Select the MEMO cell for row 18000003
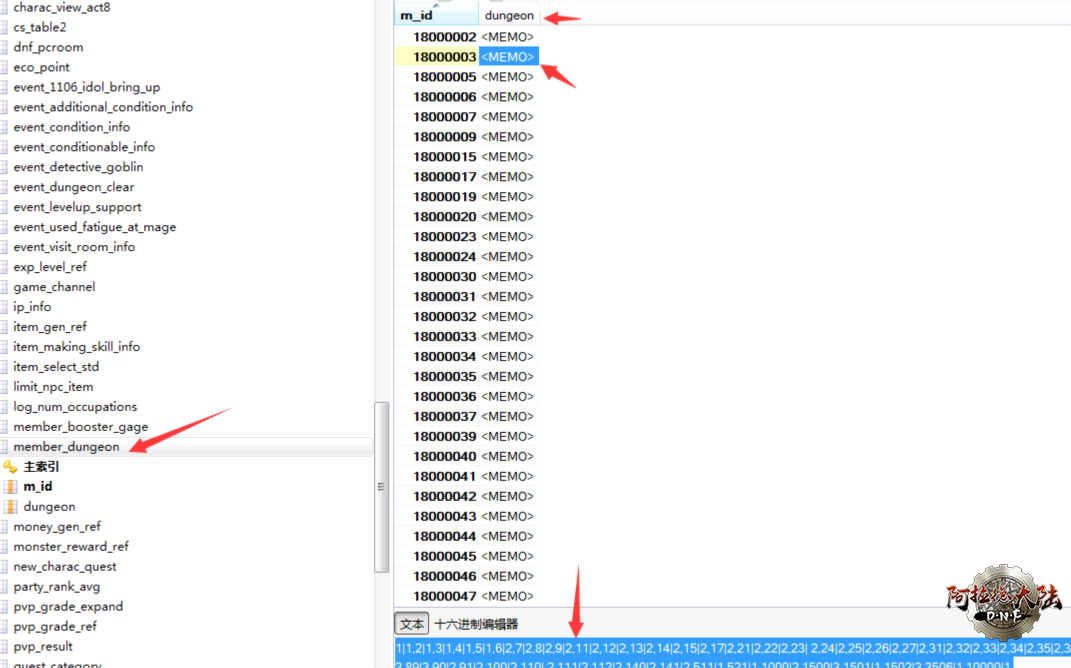Image resolution: width=1071 pixels, height=668 pixels. [x=508, y=57]
